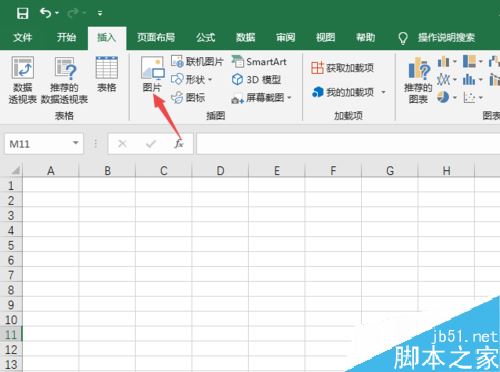Screen dimensions: 500x372
Task: Insert a 数据透视表 PivotTable
Action: coord(22,80)
